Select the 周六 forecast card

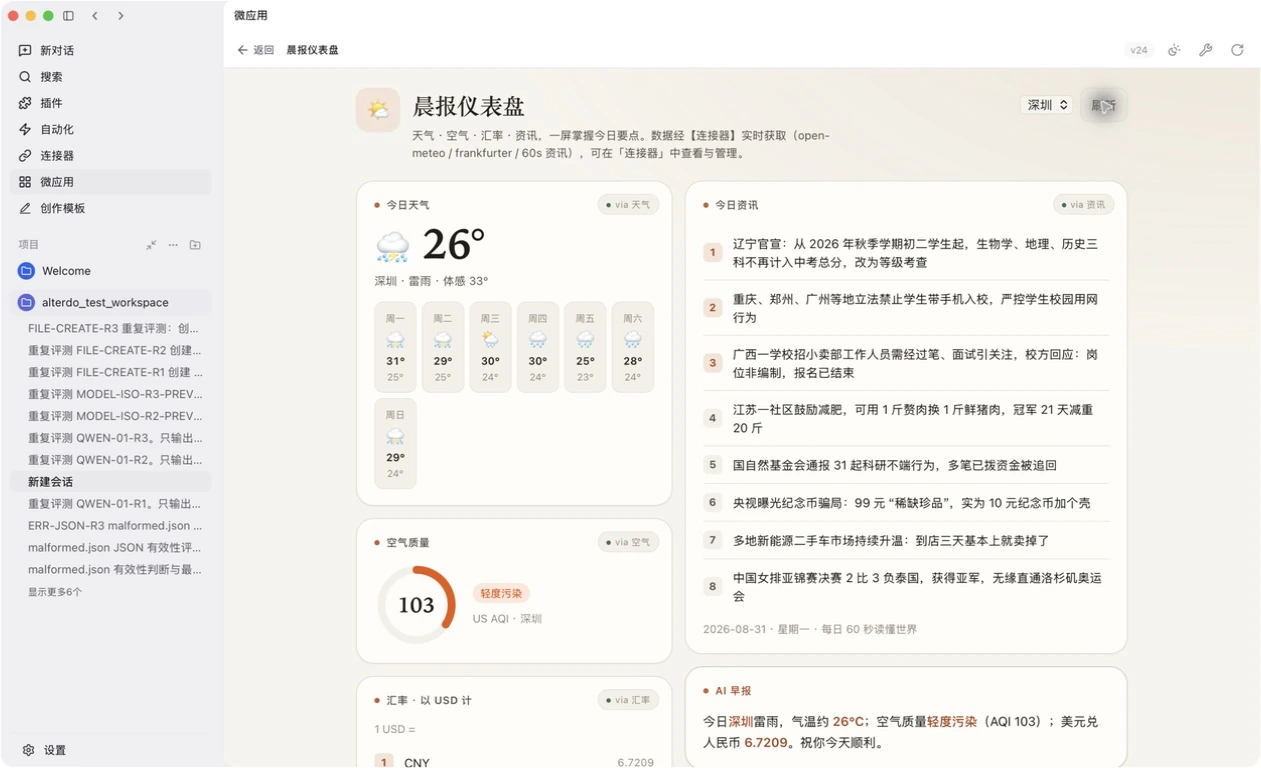(633, 347)
